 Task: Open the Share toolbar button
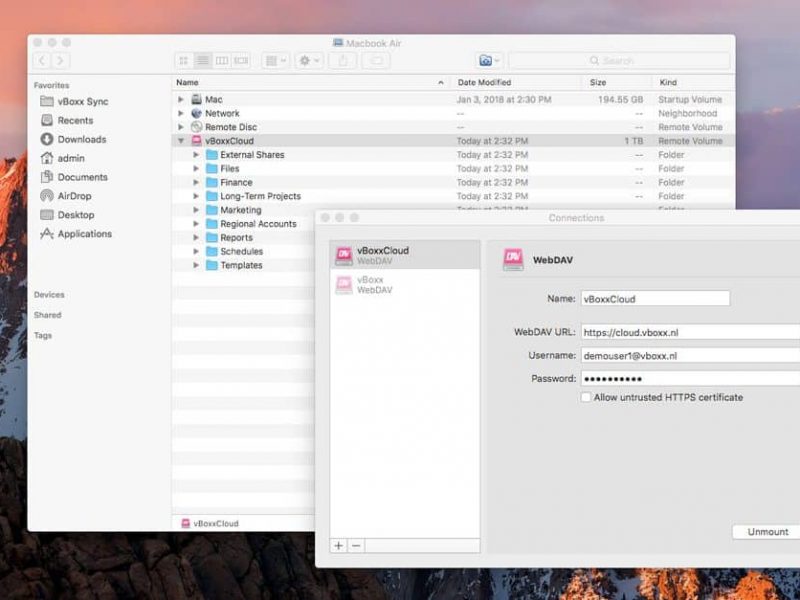342,61
